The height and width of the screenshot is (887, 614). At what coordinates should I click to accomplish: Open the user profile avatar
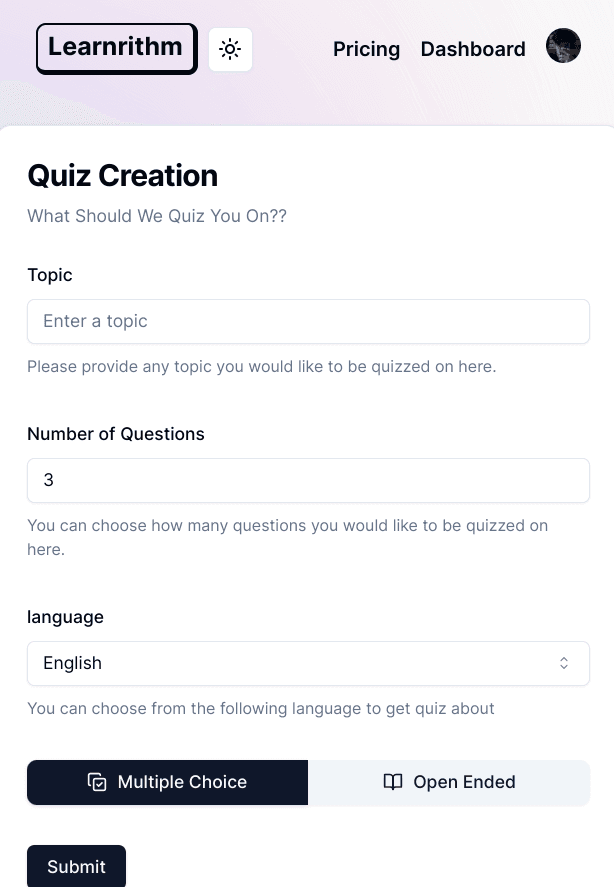(563, 46)
